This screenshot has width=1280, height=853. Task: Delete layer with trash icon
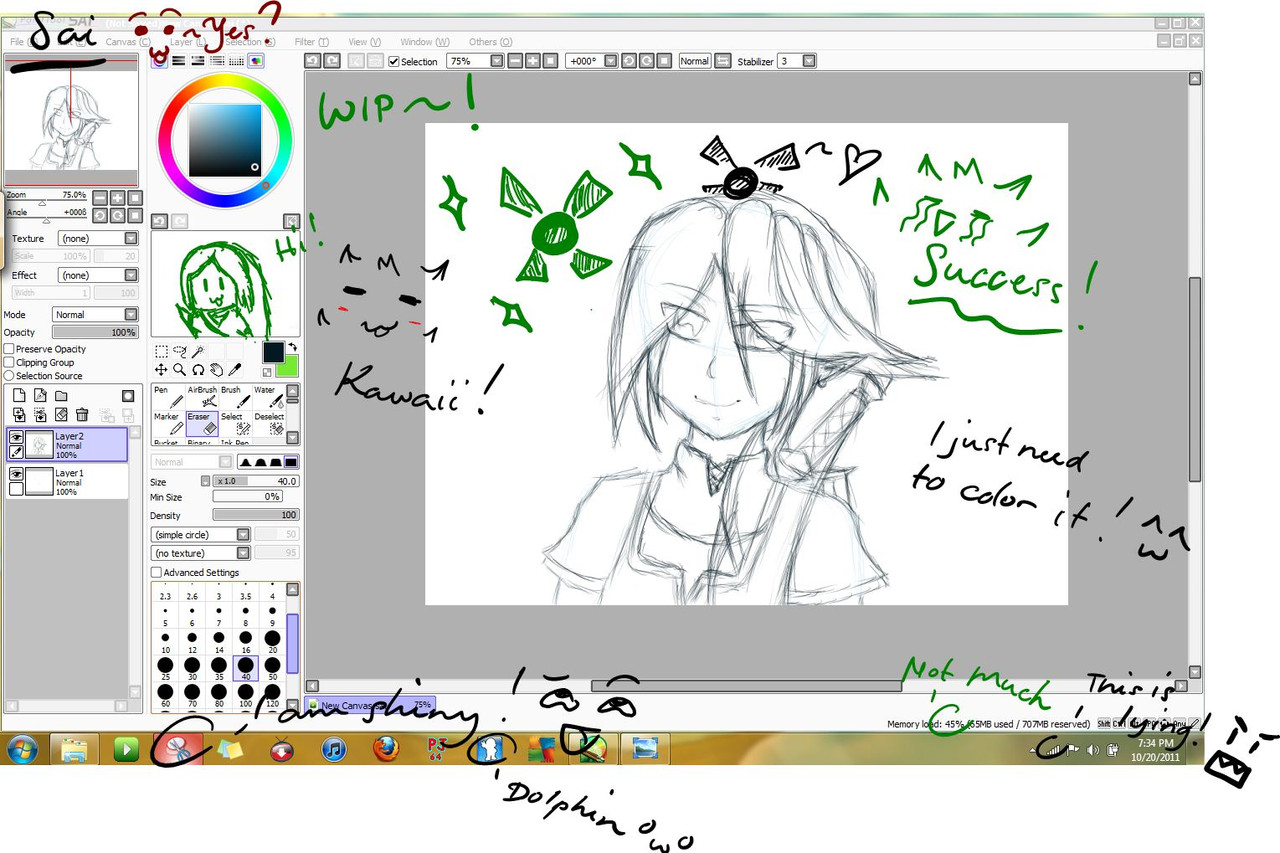pyautogui.click(x=82, y=414)
